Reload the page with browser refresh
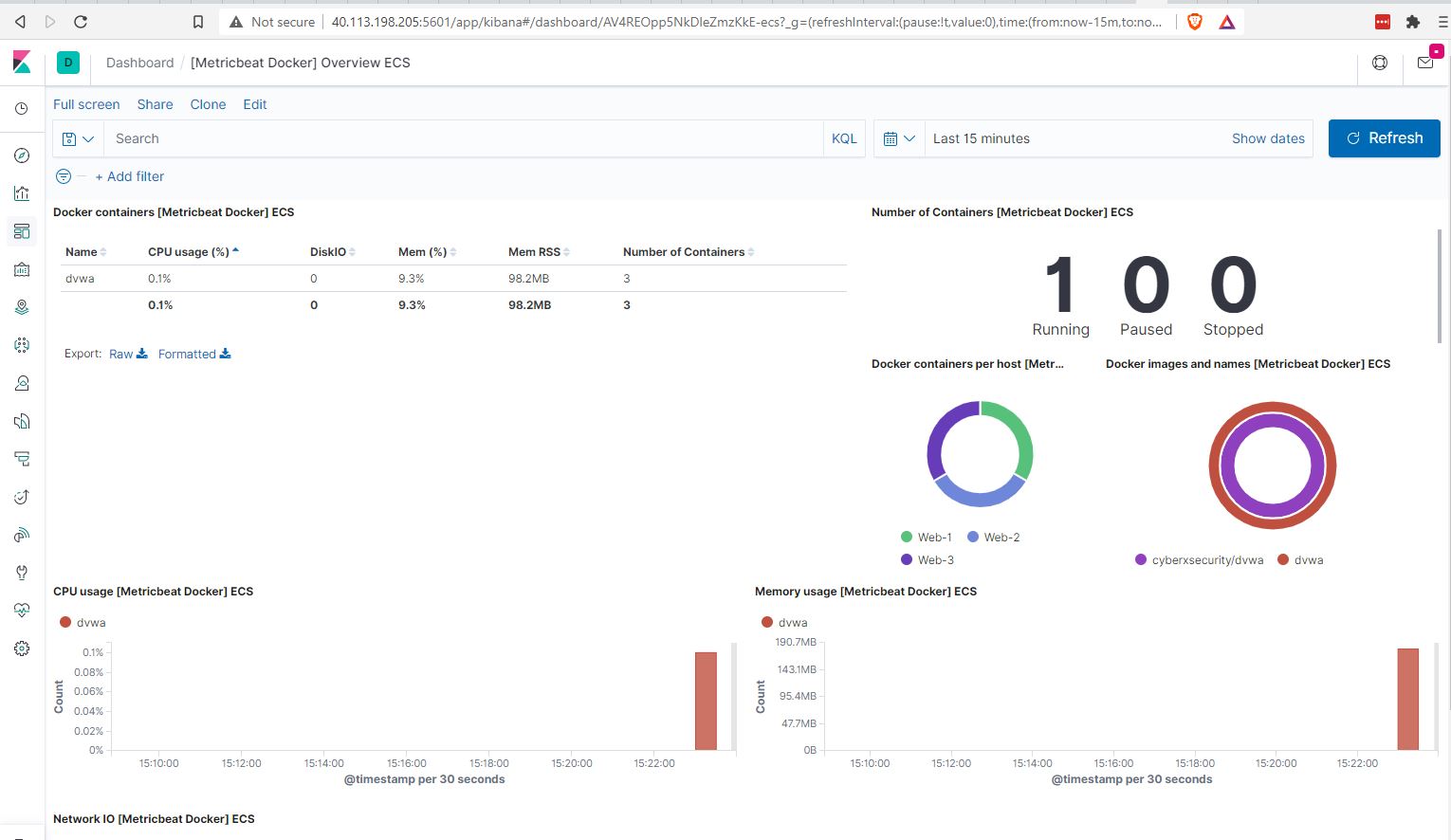The image size is (1451, 840). (81, 21)
